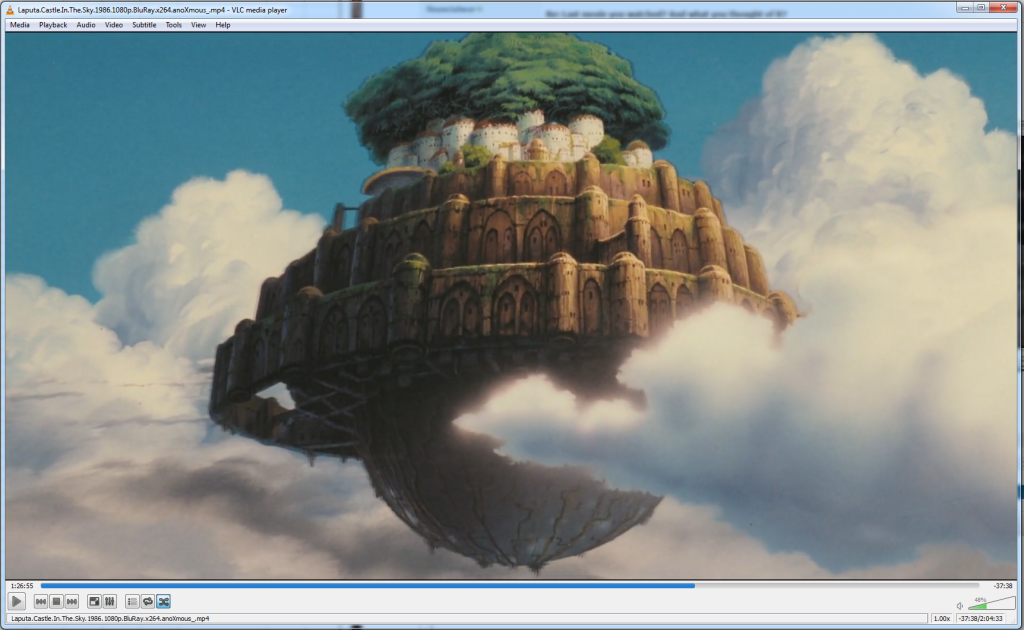
Task: Open the Playback menu
Action: (53, 25)
